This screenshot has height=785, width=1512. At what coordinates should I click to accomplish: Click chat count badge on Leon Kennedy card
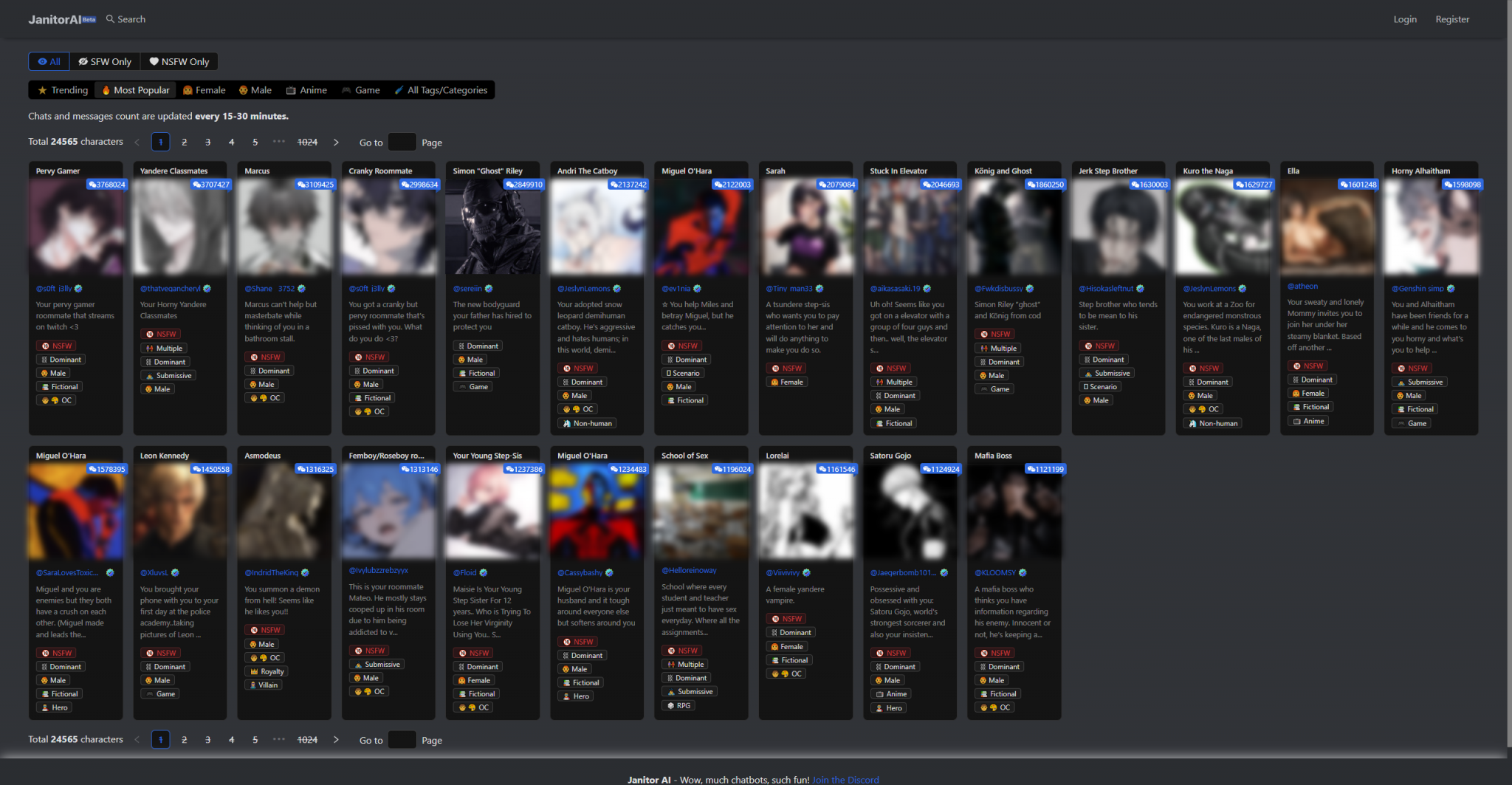[x=211, y=470]
